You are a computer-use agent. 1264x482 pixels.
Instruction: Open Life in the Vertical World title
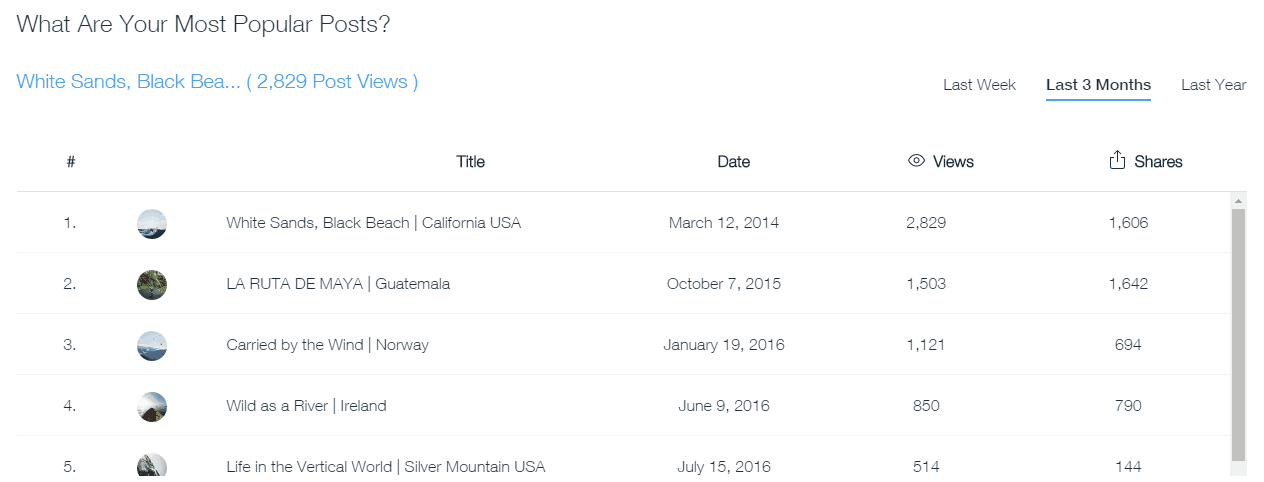(x=385, y=466)
